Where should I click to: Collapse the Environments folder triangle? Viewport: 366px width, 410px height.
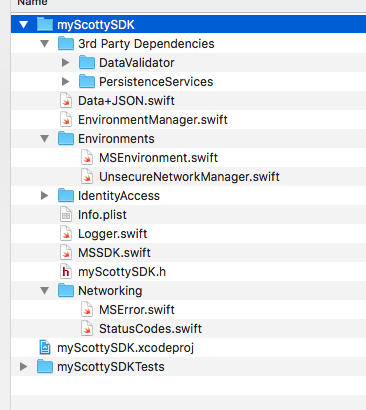coord(45,139)
